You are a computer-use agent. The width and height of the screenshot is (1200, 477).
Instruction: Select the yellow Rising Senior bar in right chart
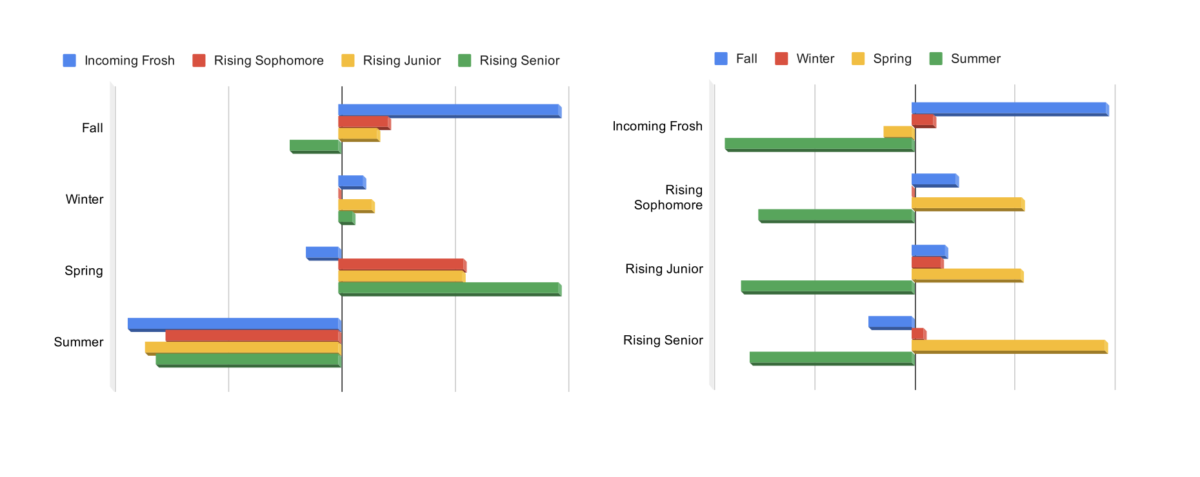coord(1009,346)
